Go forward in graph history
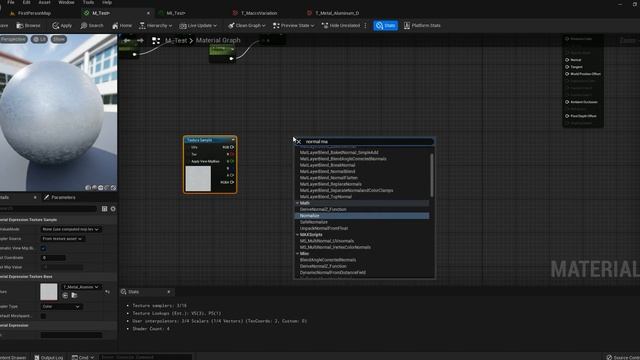Image resolution: width=640 pixels, height=360 pixels. pos(140,40)
